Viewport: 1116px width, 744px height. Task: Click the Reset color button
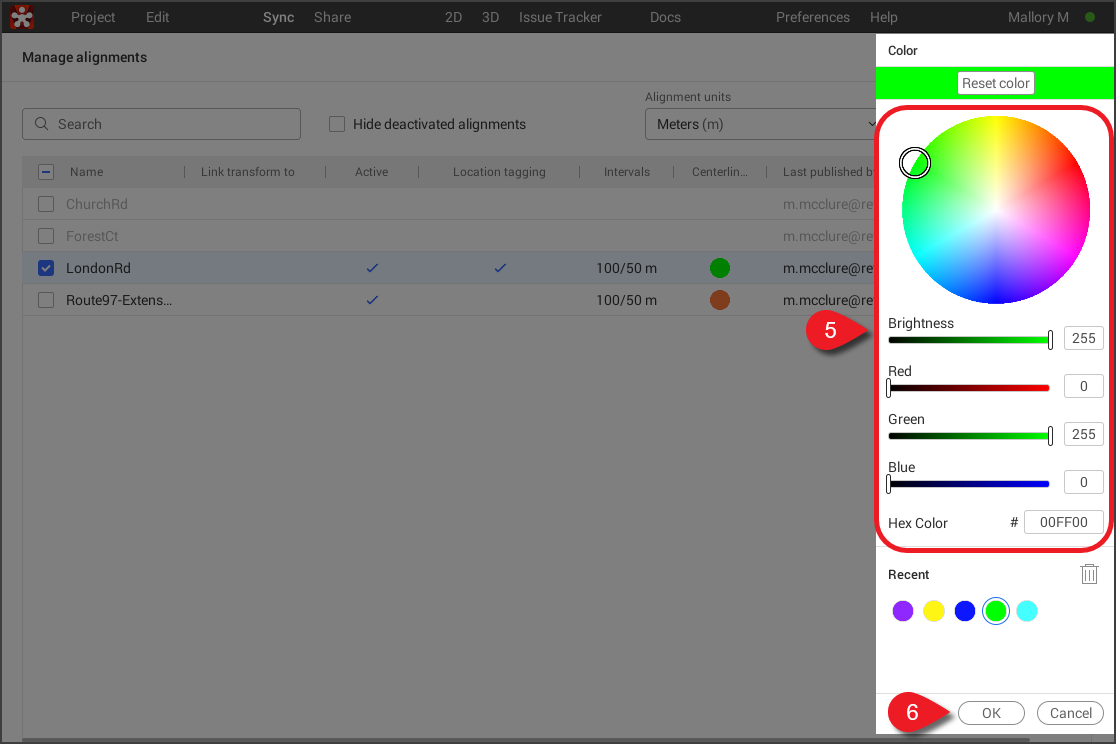pyautogui.click(x=995, y=83)
